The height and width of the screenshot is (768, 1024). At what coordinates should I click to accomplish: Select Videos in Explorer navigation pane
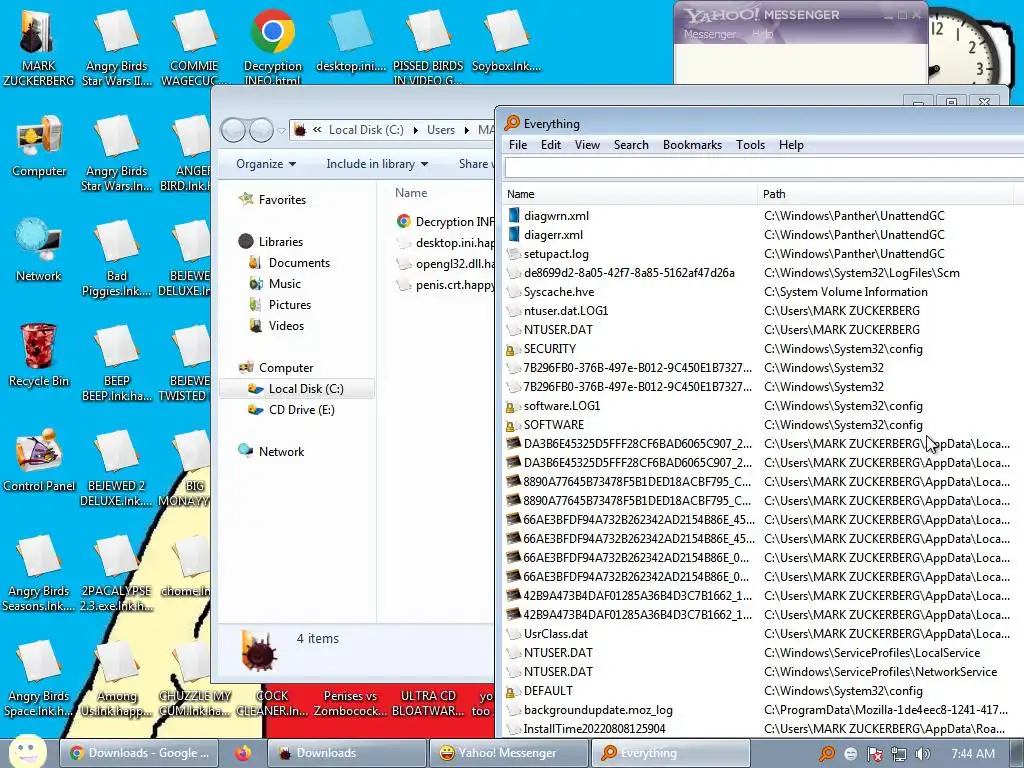coord(286,325)
